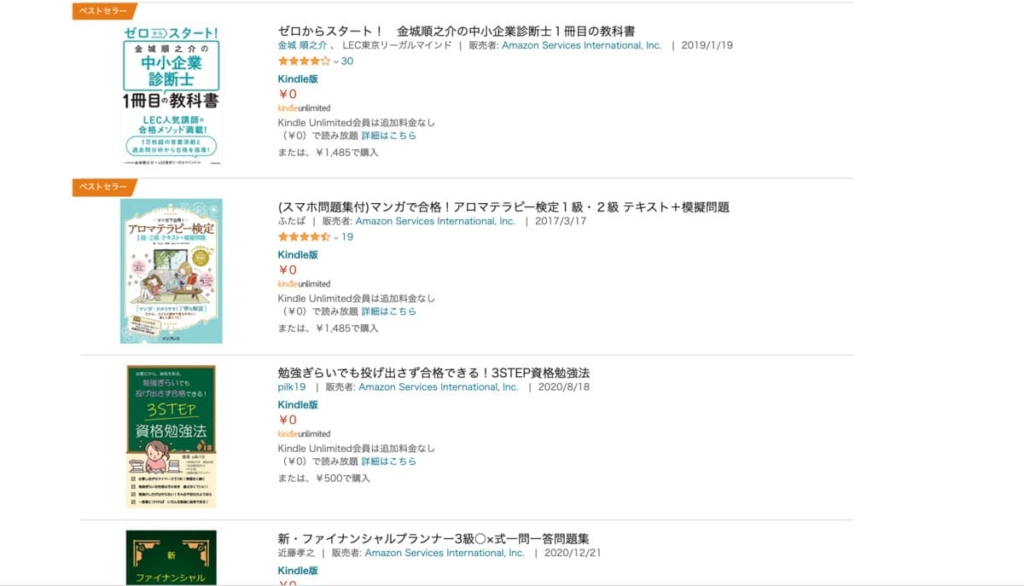Open the アロマテラピー検定 book cover thumbnail
The width and height of the screenshot is (1024, 586).
coord(171,271)
